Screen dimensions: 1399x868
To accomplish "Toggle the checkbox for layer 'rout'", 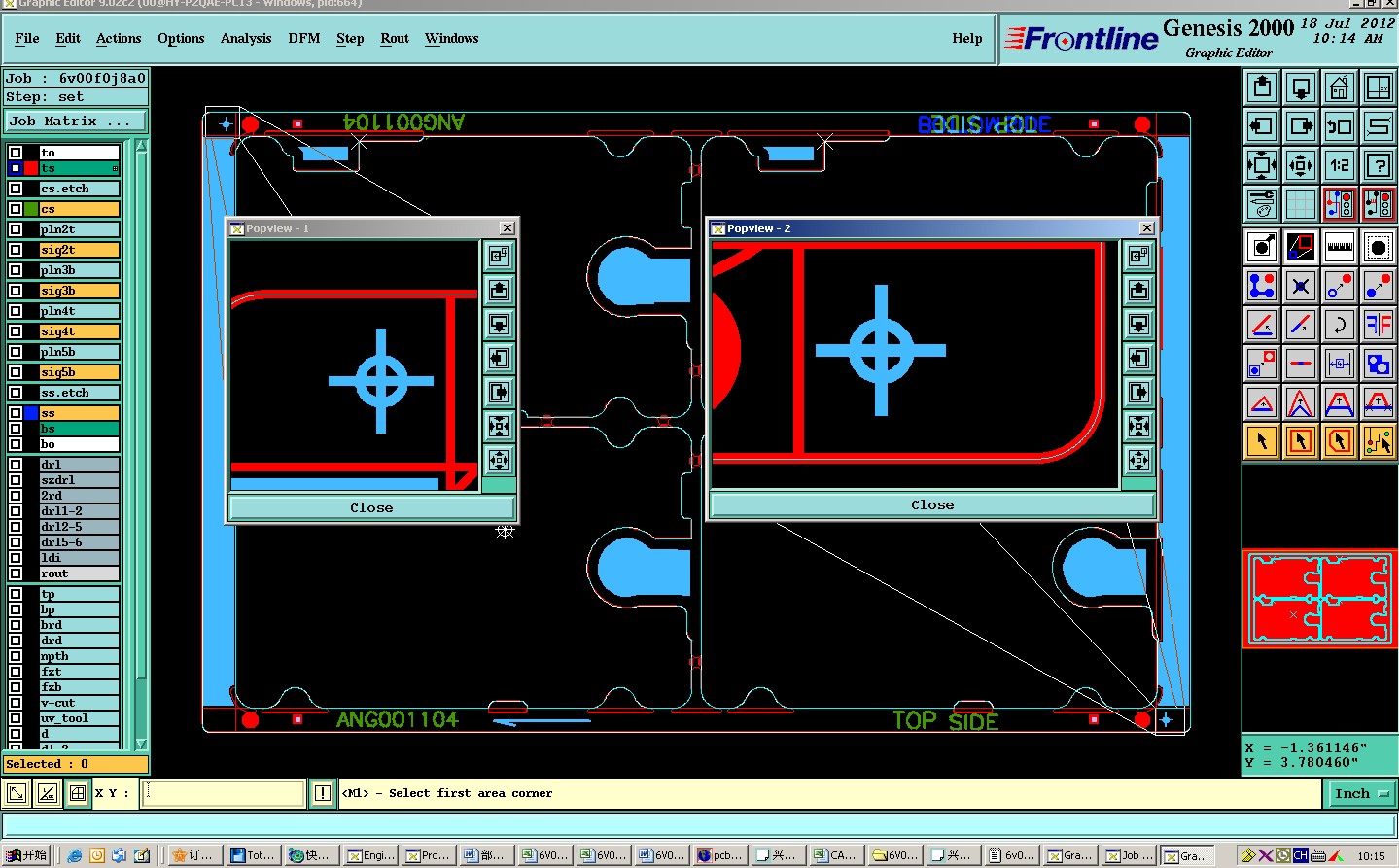I will pyautogui.click(x=16, y=573).
